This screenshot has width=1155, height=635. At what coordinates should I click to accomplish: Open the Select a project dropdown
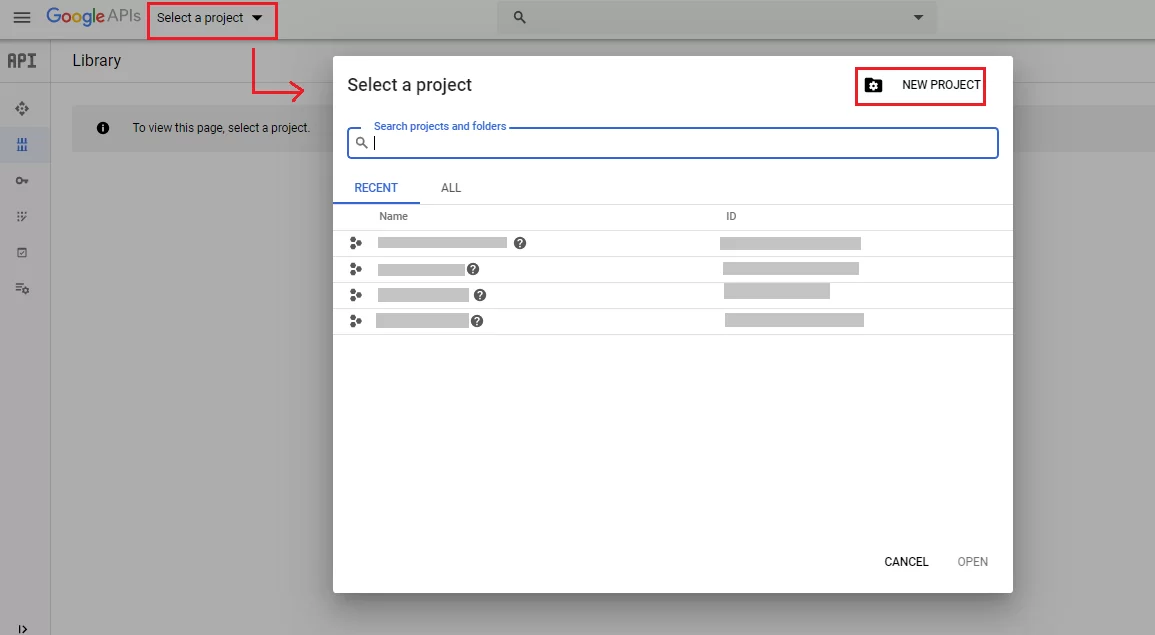tap(211, 17)
